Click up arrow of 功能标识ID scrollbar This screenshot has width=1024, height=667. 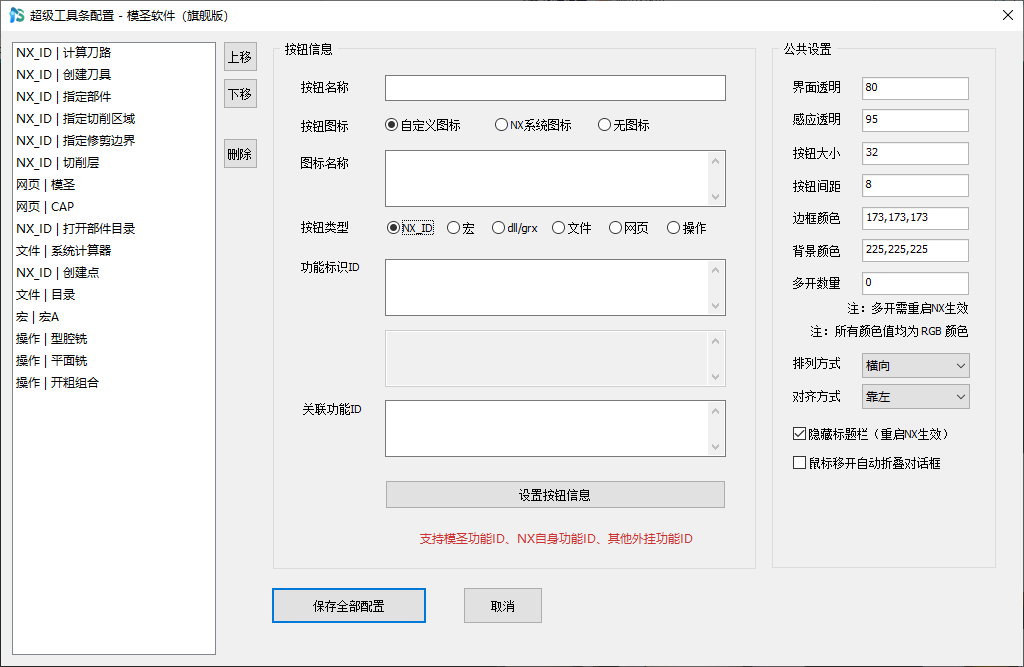[716, 270]
